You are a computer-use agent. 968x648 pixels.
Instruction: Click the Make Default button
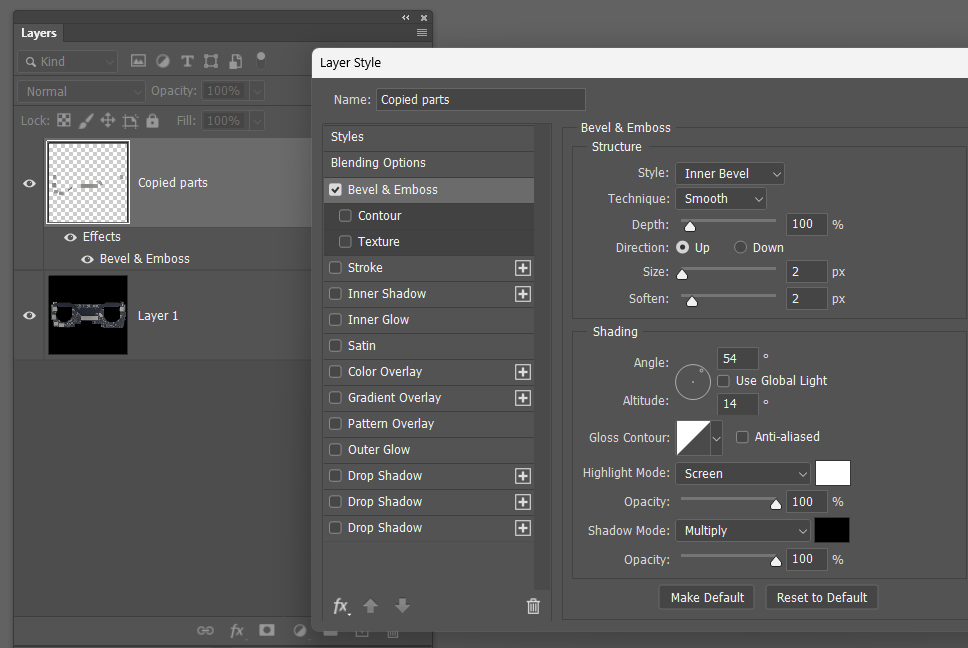coord(706,597)
